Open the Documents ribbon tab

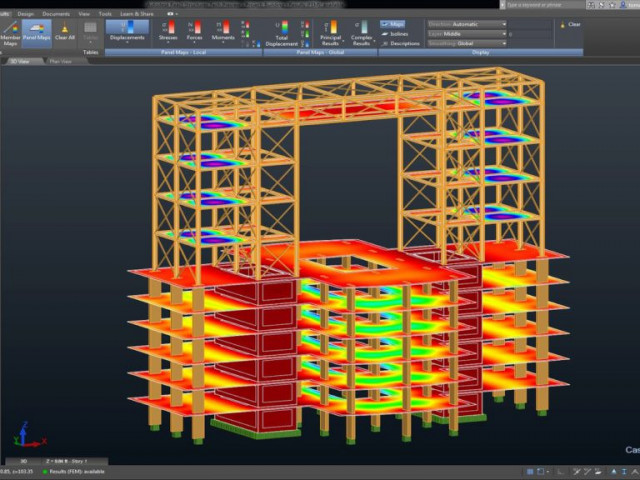56,14
